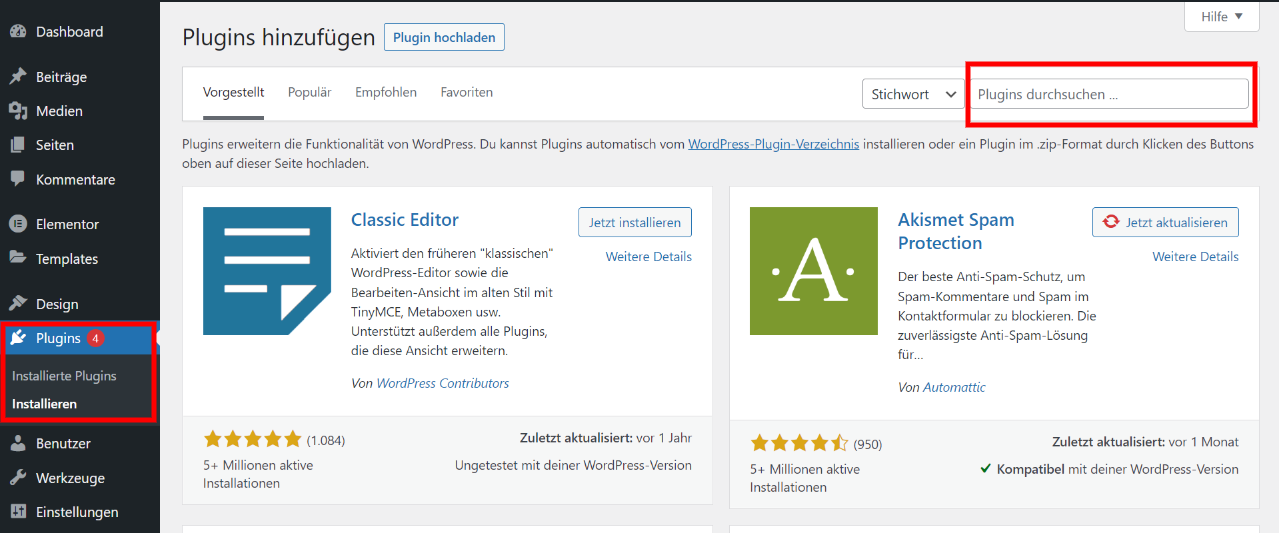Click the Elementor logo icon
Viewport: 1279px width, 533px height.
(18, 224)
